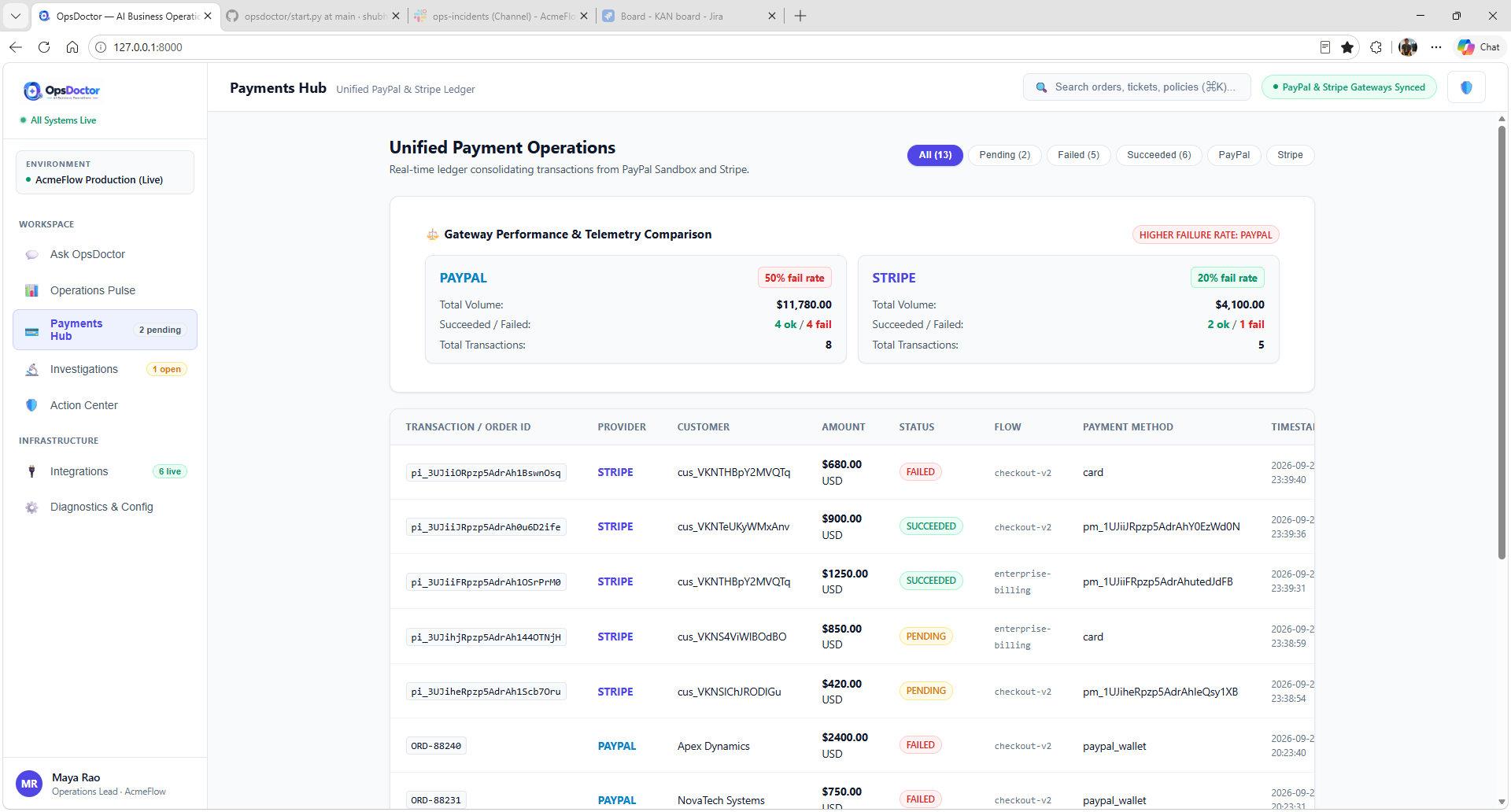Click the Payments Hub card icon

31,330
